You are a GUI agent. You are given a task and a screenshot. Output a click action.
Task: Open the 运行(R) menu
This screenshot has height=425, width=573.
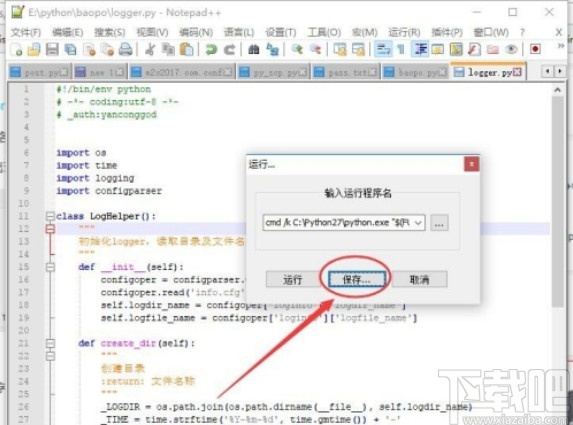(404, 33)
